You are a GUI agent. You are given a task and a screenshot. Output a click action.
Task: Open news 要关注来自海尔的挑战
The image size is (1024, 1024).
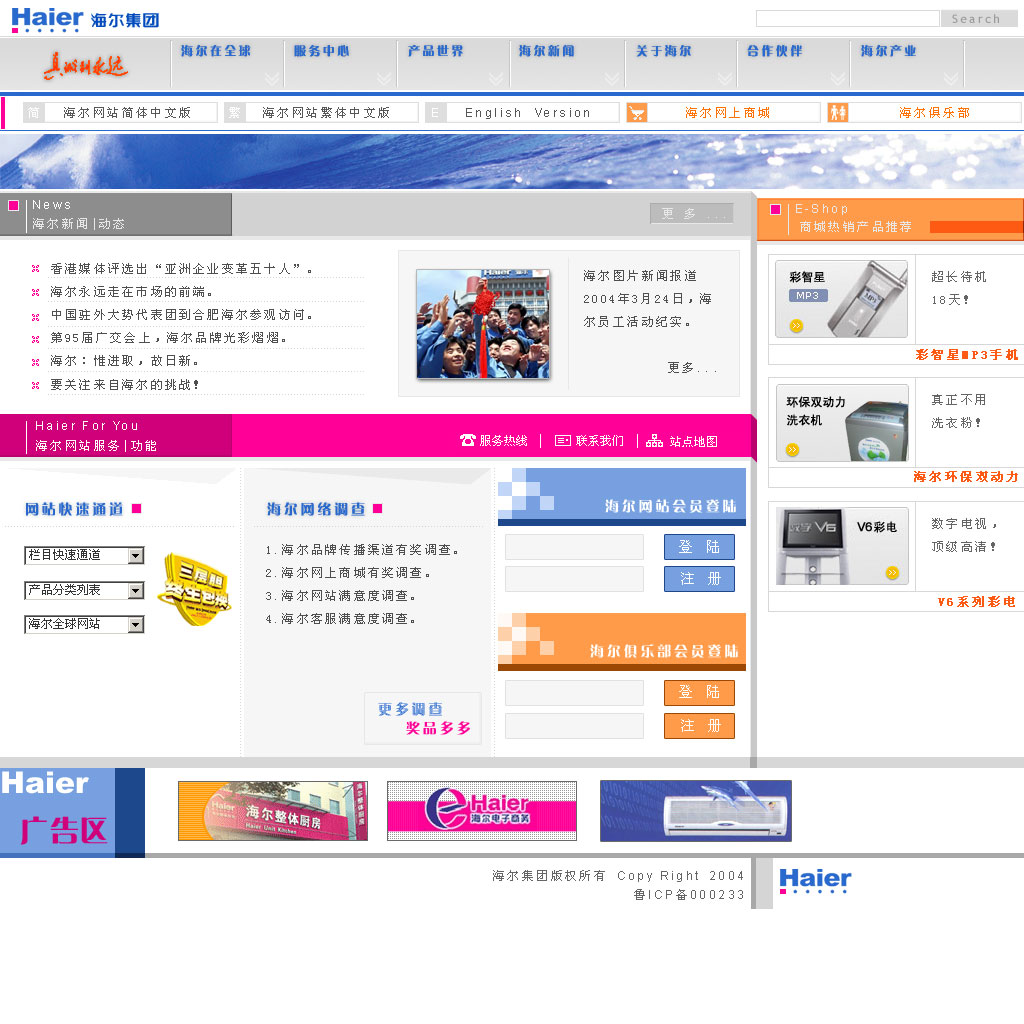124,385
